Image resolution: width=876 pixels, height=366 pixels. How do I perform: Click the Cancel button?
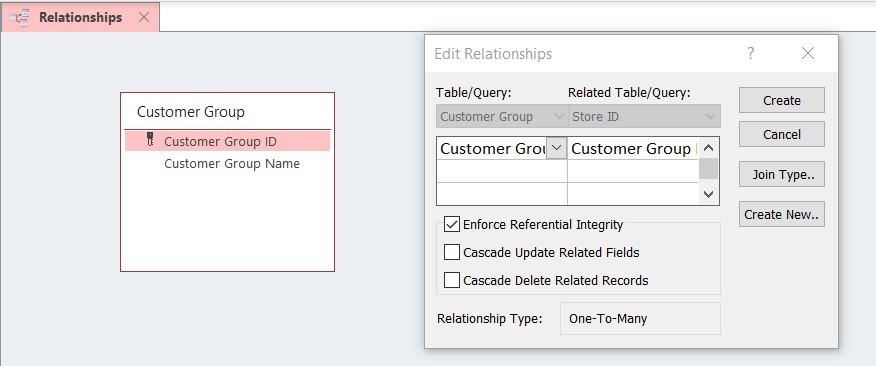(x=782, y=135)
